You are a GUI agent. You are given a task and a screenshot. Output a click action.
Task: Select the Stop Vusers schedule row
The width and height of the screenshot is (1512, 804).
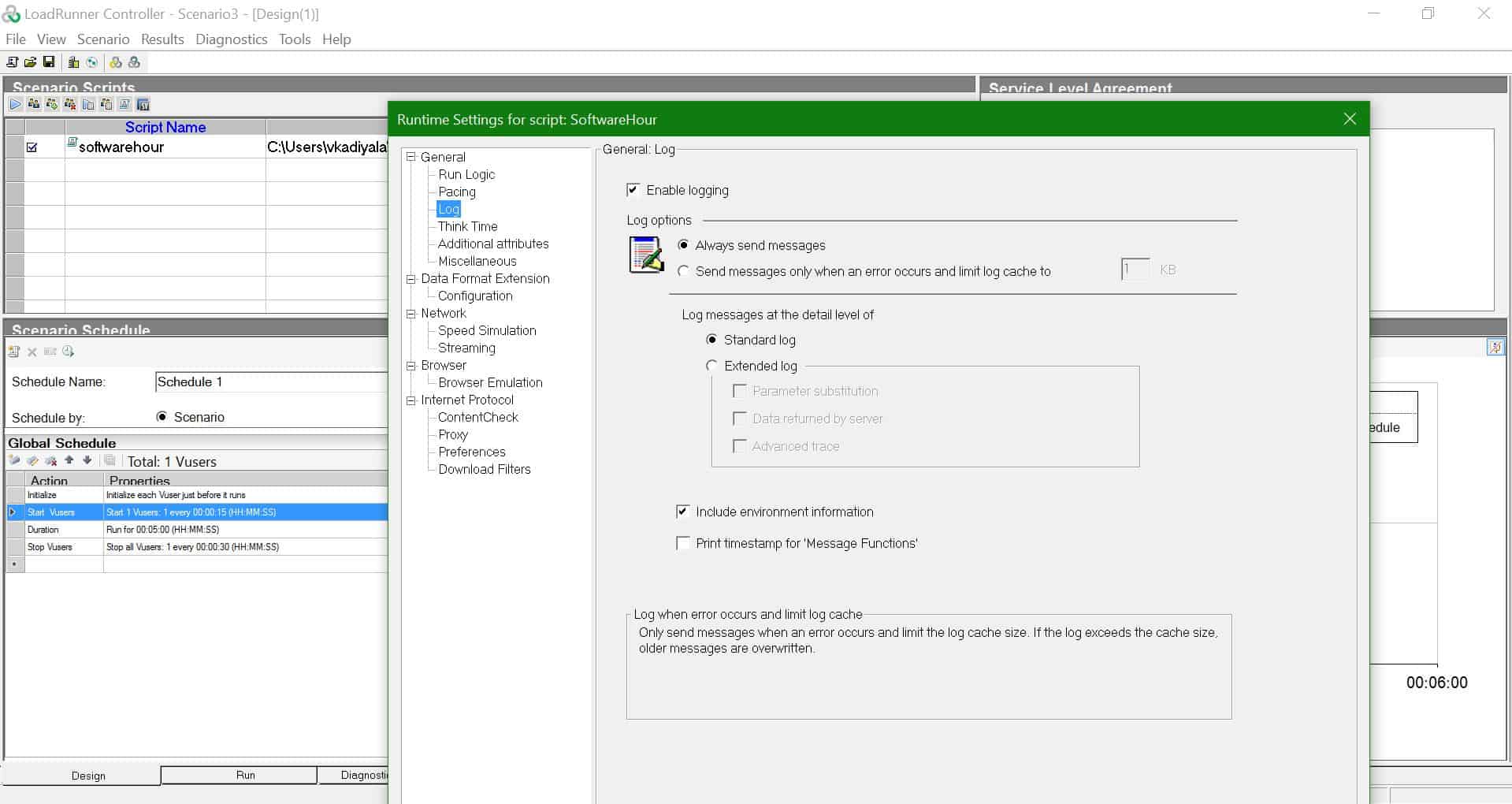tap(197, 547)
